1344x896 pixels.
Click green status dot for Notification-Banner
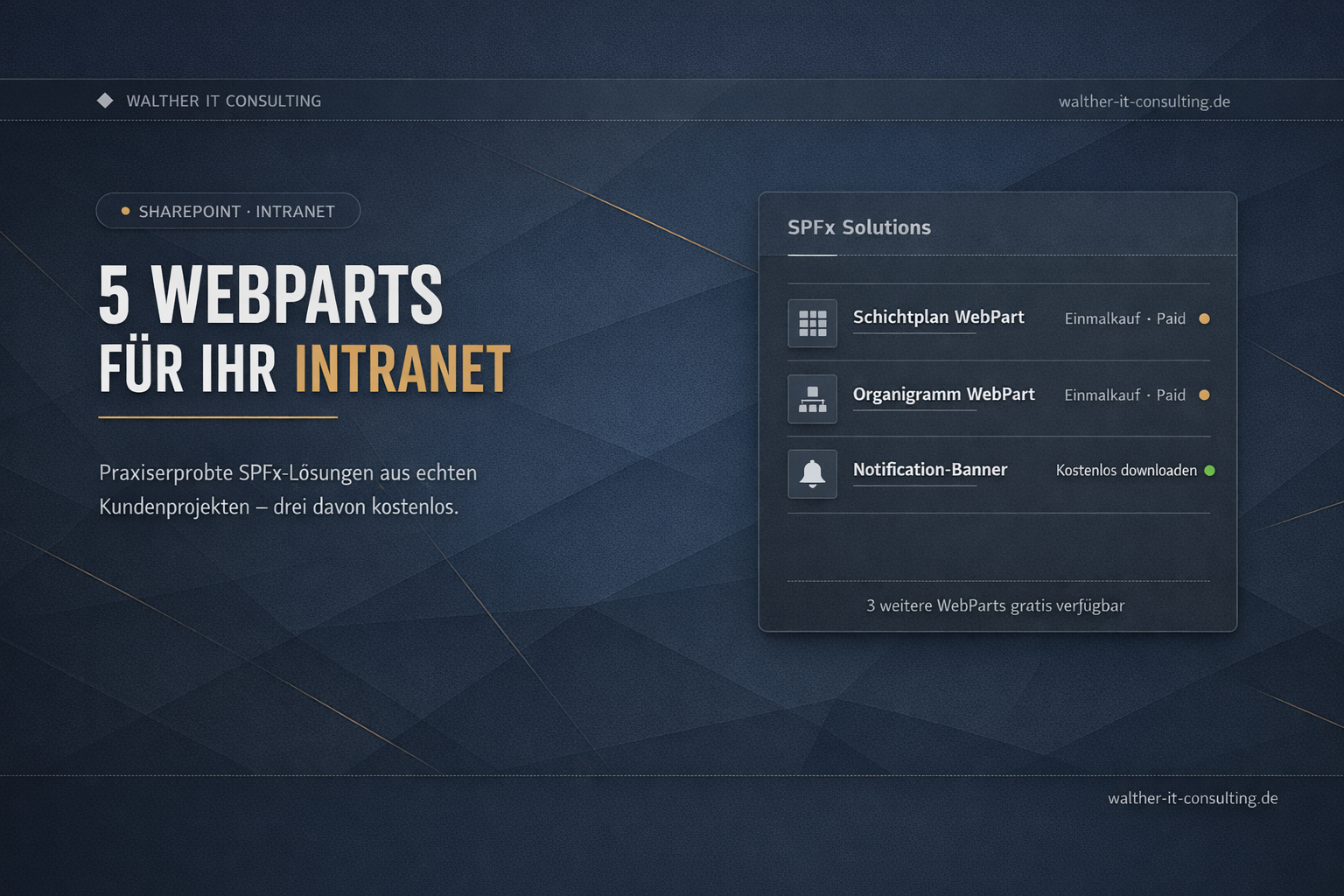(1209, 470)
